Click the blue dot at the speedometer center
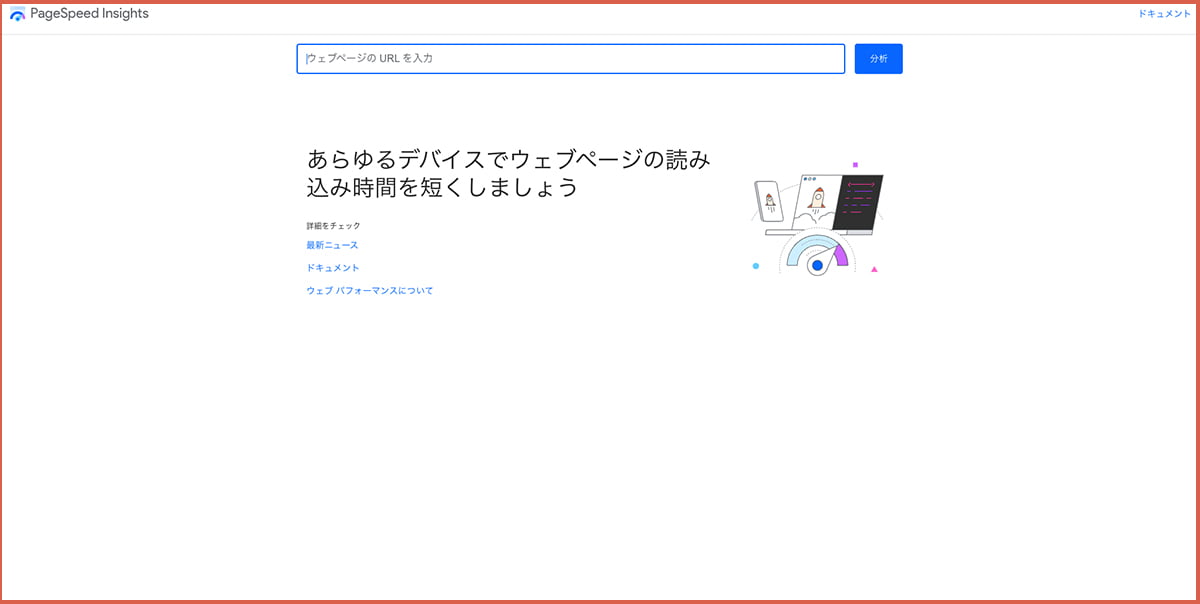Screen dimensions: 1200x604 click(x=817, y=266)
